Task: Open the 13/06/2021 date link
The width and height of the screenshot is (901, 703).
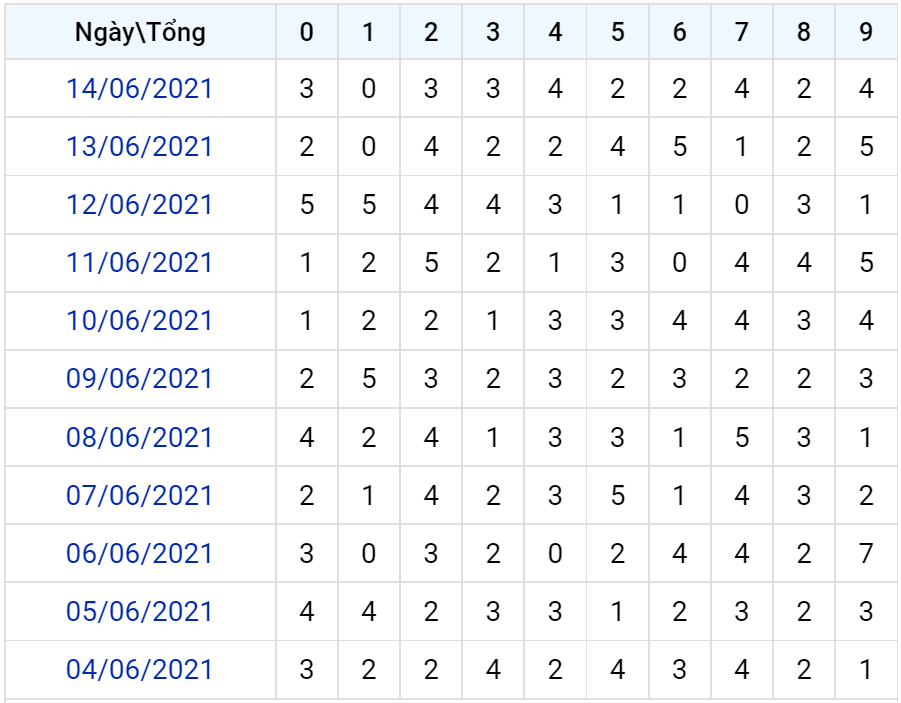Action: (x=140, y=147)
